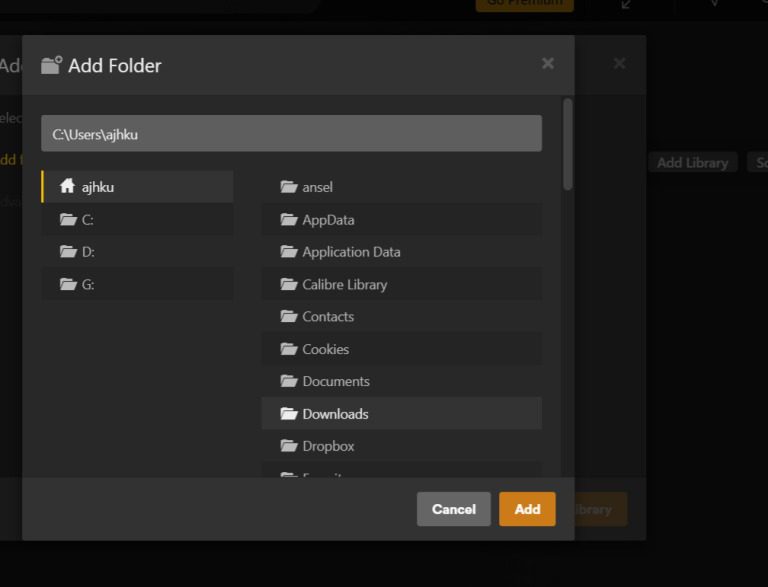This screenshot has height=587, width=768.
Task: Click the C: drive folder icon
Action: click(68, 220)
